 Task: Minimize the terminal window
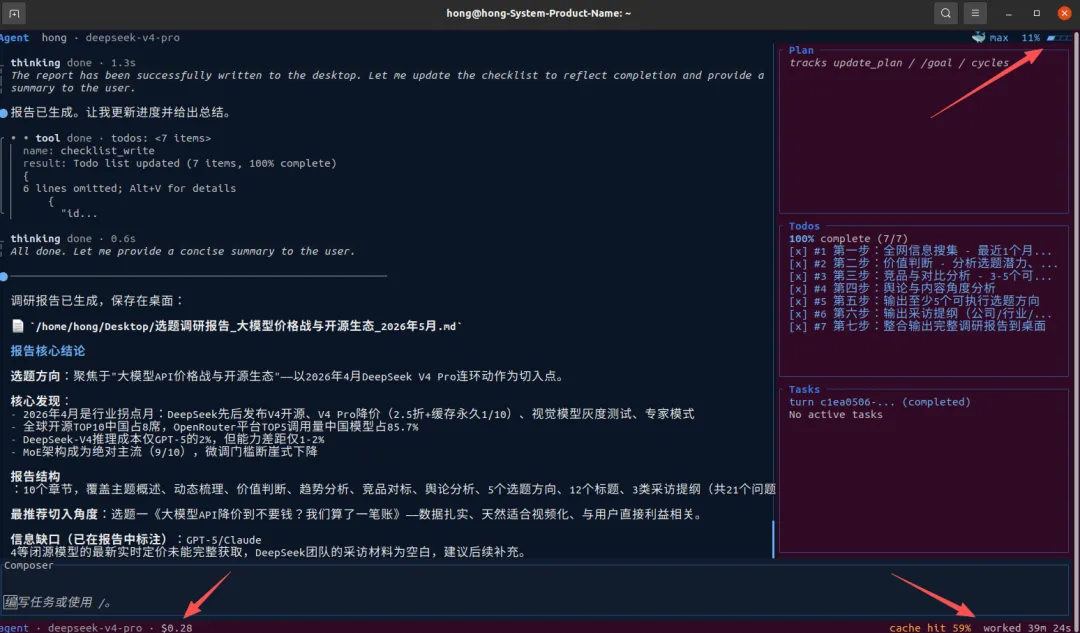(x=1009, y=13)
